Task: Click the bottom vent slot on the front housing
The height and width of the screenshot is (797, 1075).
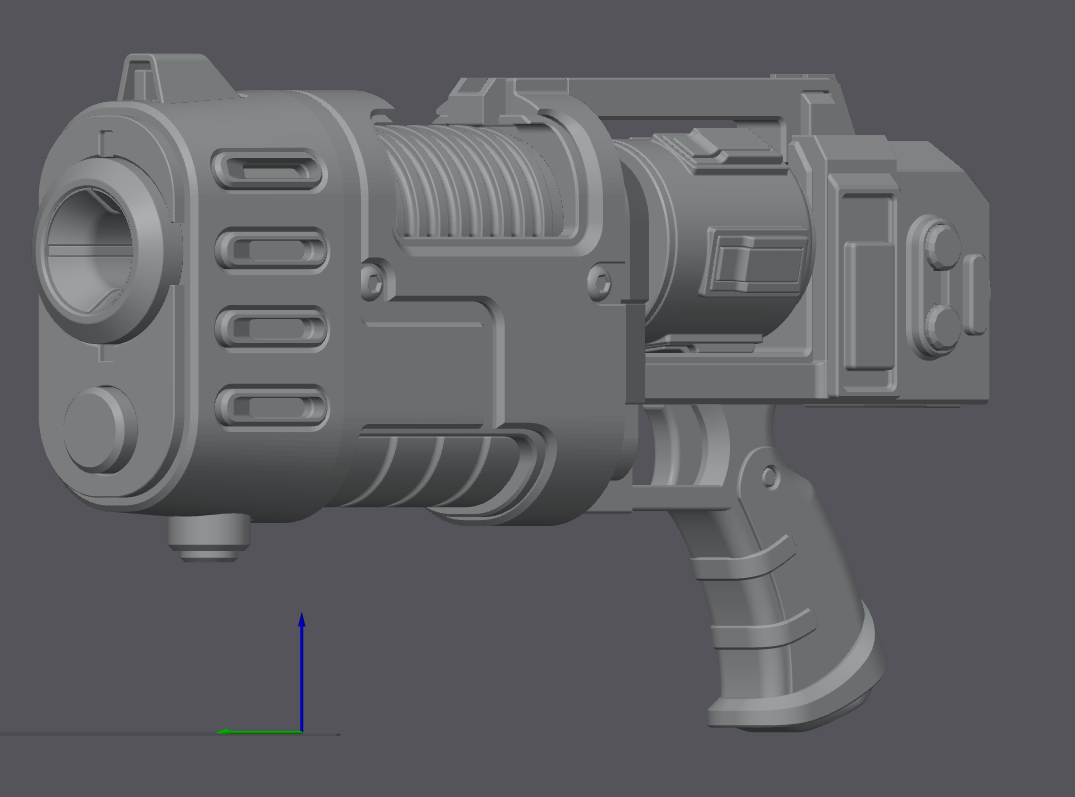Action: [275, 408]
